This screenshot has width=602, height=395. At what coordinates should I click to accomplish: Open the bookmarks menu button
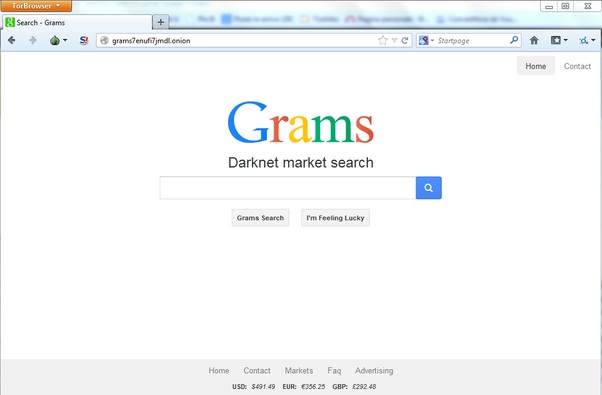559,40
